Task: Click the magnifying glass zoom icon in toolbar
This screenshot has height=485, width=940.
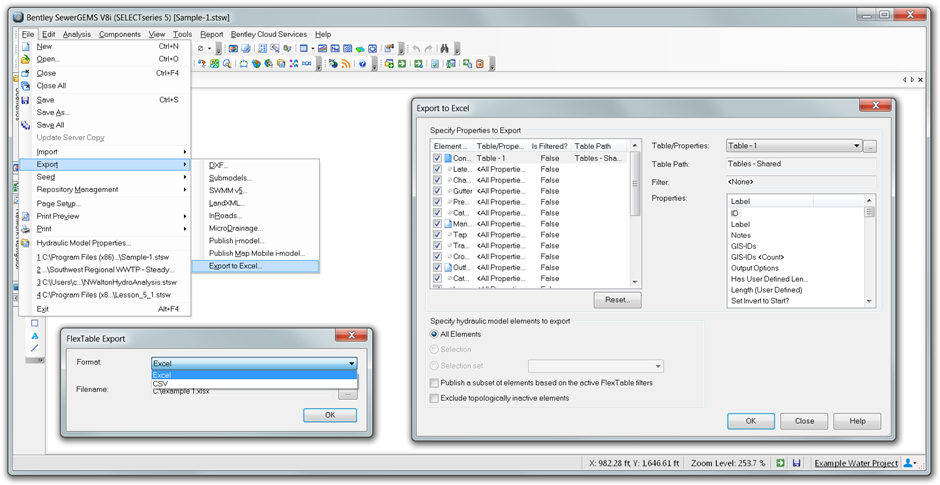Action: click(x=227, y=64)
